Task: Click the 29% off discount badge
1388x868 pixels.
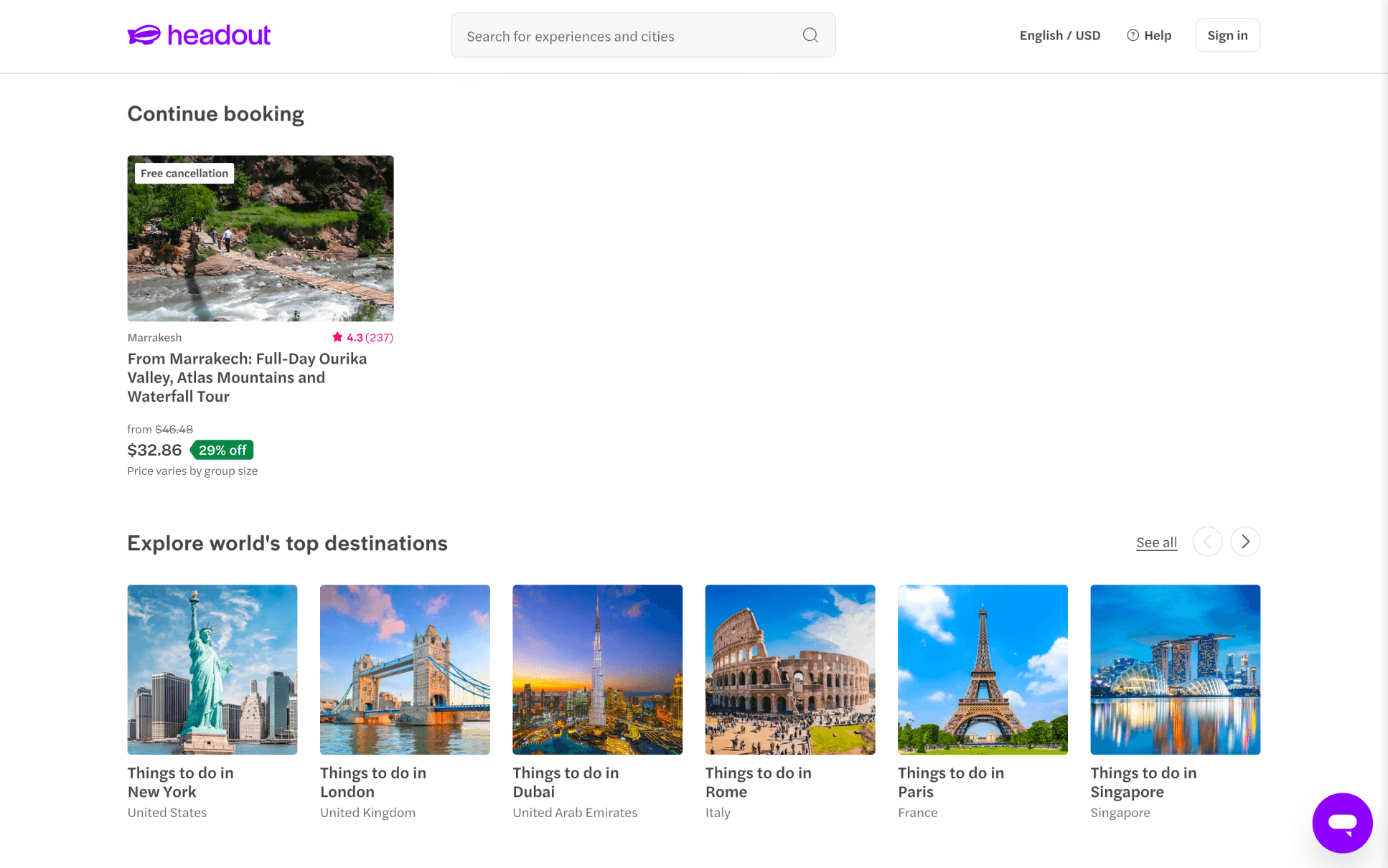Action: (222, 450)
